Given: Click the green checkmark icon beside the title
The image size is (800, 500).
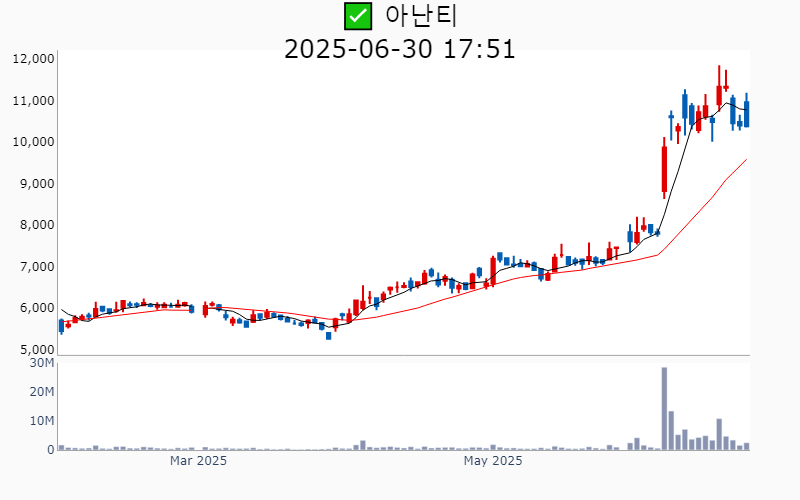Looking at the screenshot, I should click(358, 16).
